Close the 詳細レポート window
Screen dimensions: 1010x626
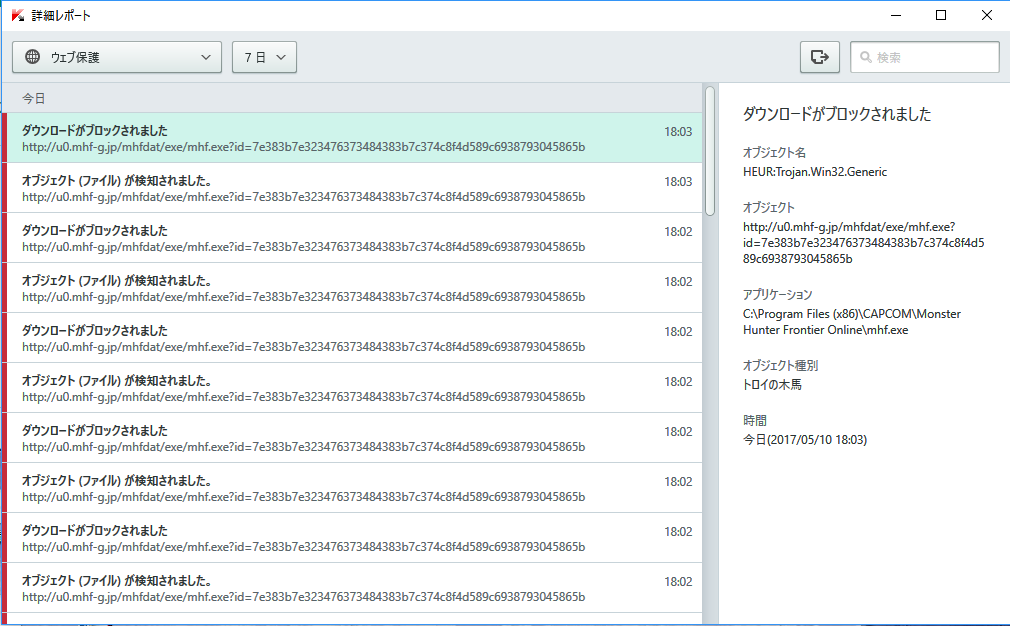tap(986, 15)
